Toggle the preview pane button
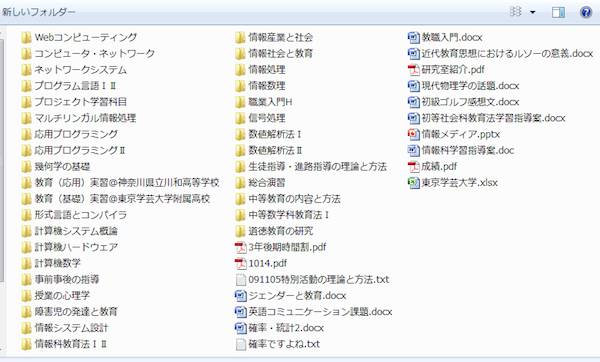 (558, 12)
